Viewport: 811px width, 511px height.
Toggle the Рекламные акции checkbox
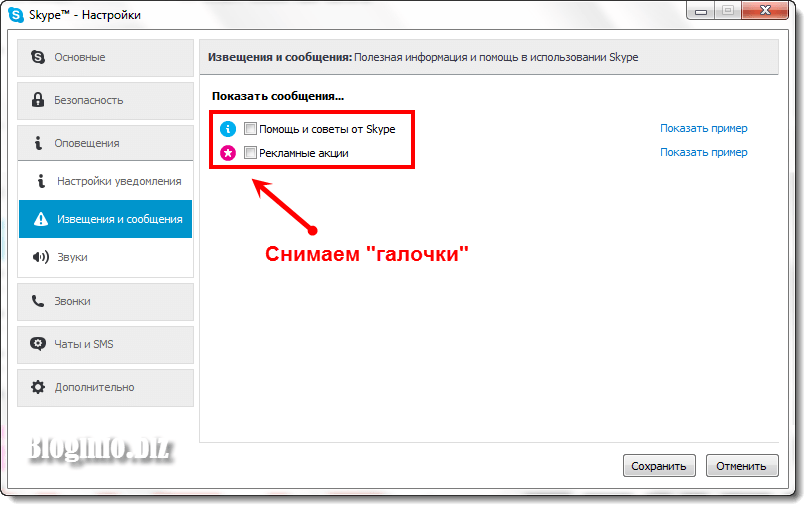tap(250, 153)
